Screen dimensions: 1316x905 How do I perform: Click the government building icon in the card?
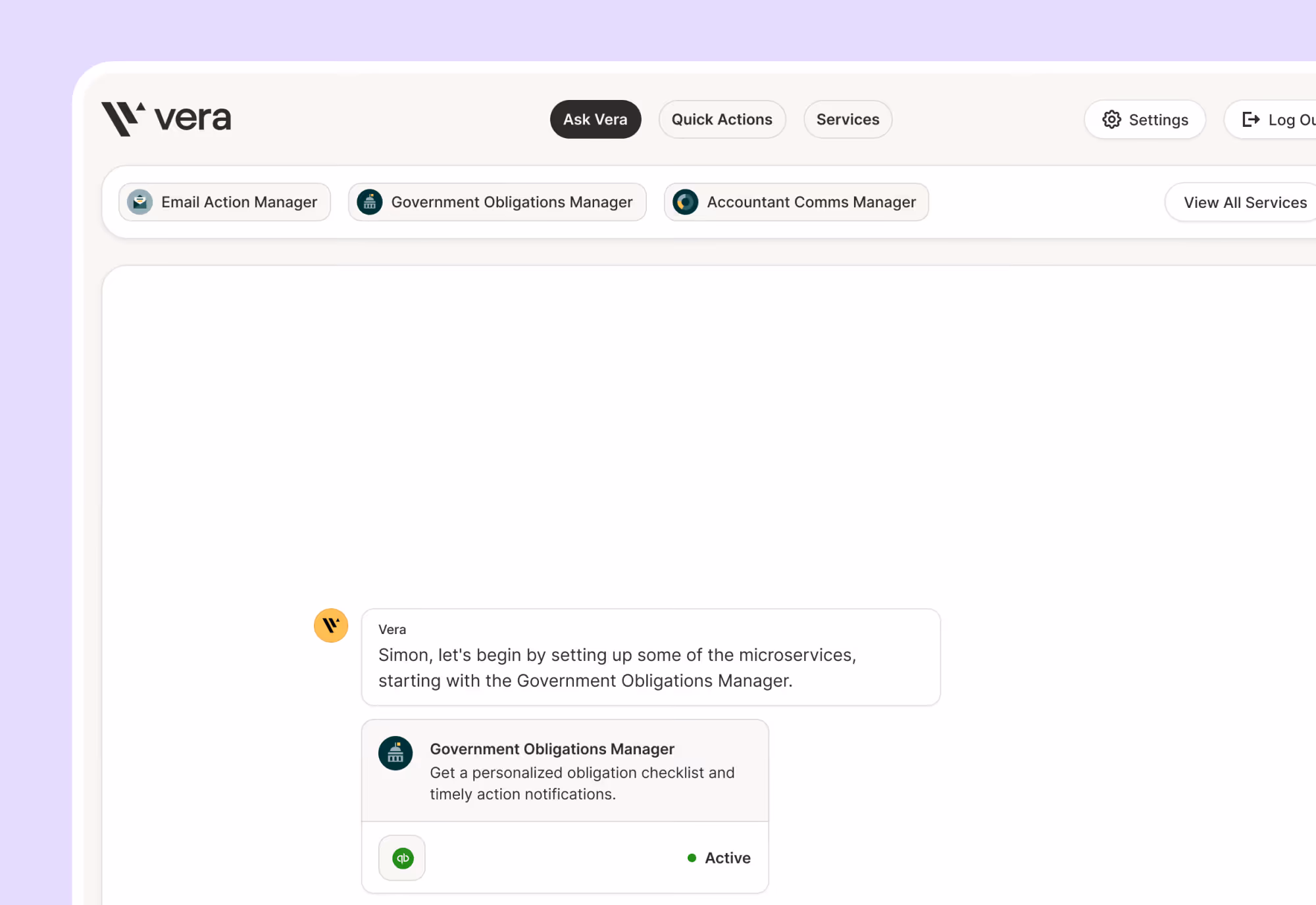tap(395, 753)
